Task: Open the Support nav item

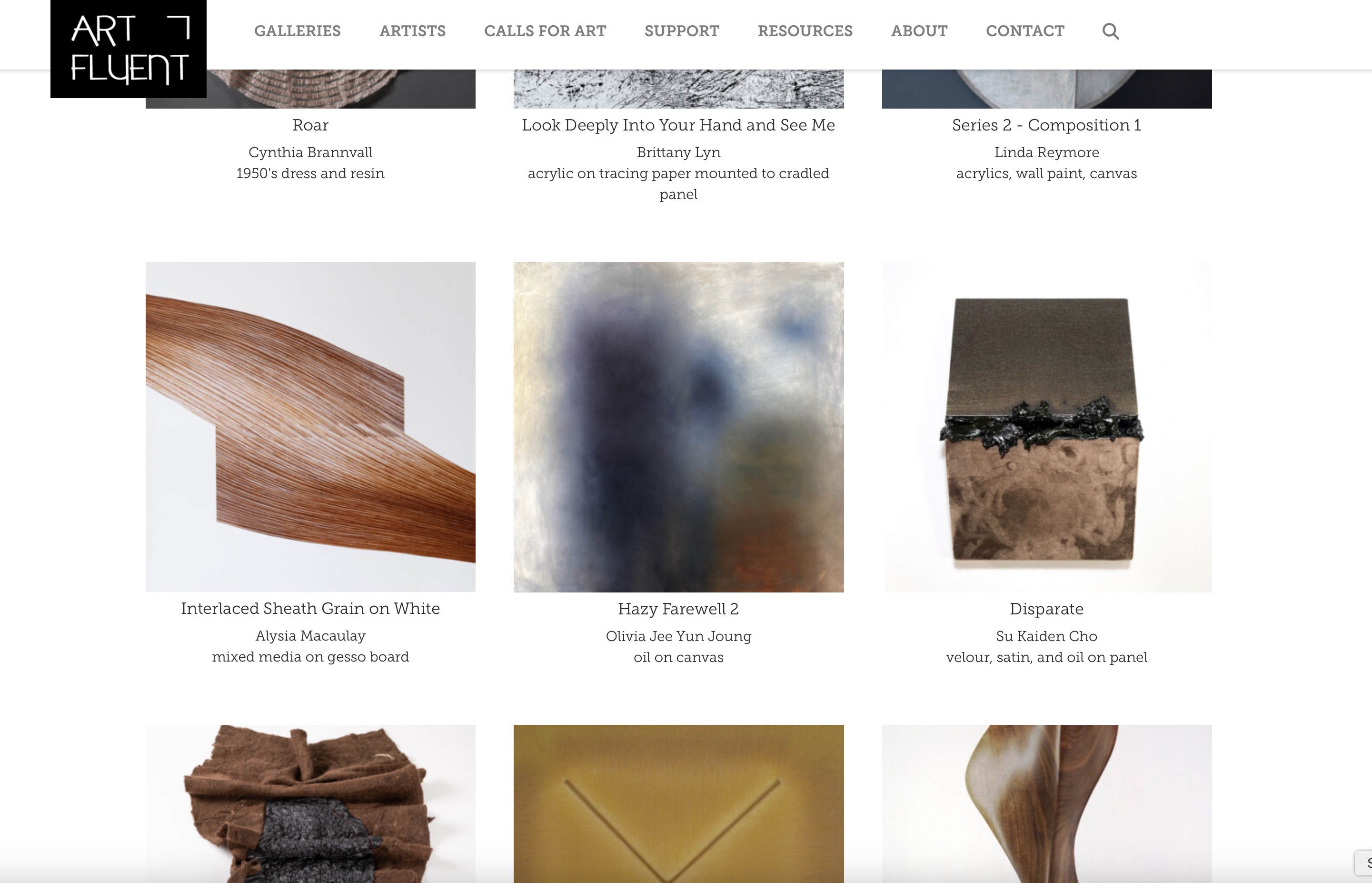Action: (x=682, y=31)
